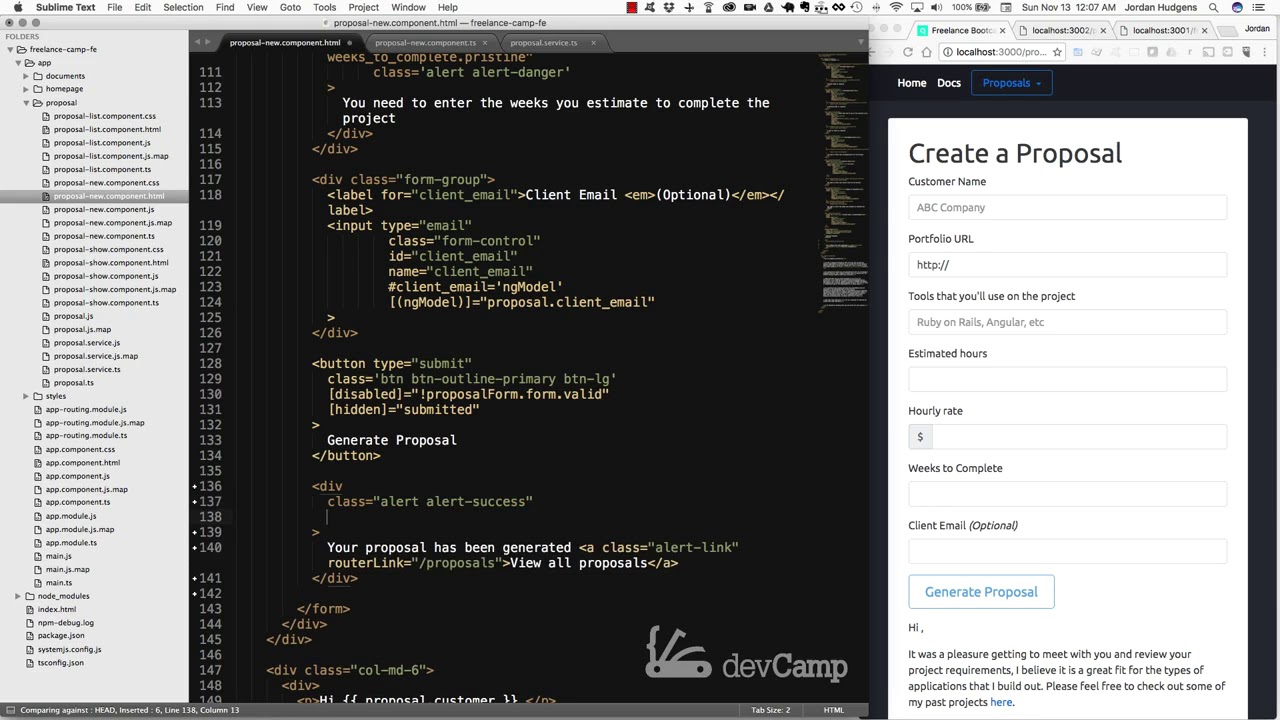Expand the documents folder
1280x720 pixels.
pyautogui.click(x=27, y=76)
